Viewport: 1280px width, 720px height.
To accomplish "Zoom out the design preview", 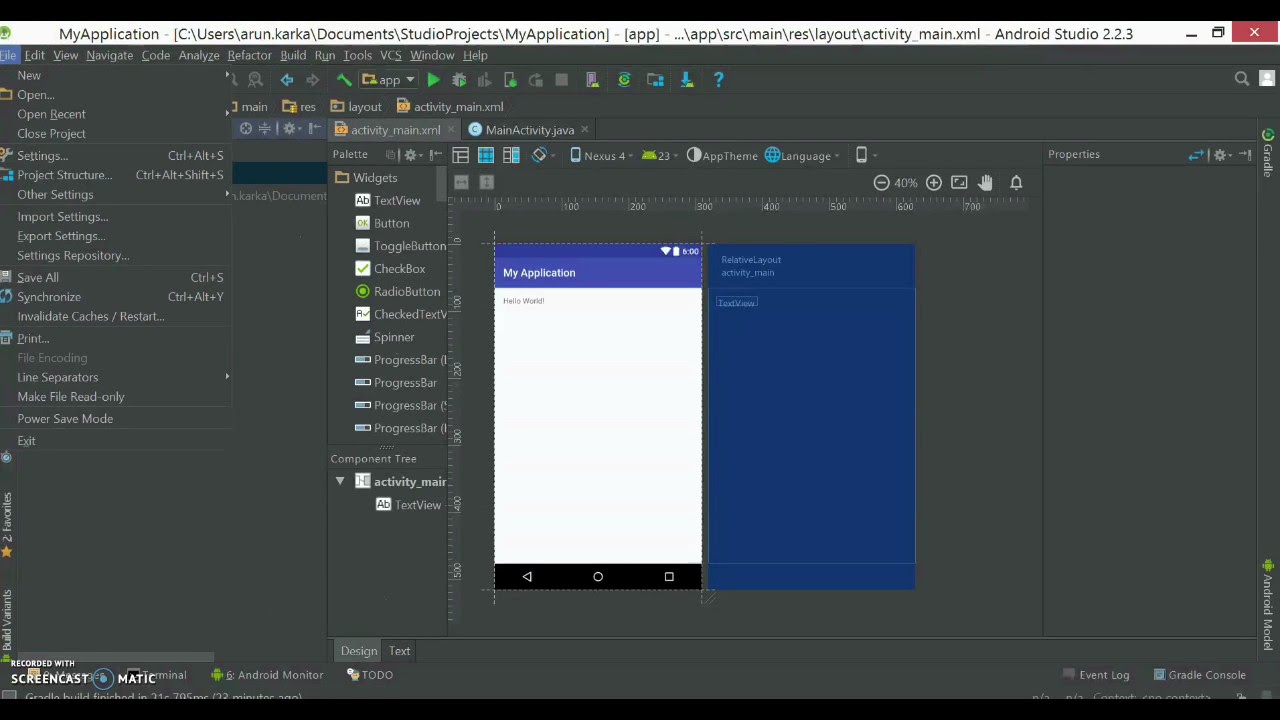I will click(881, 182).
